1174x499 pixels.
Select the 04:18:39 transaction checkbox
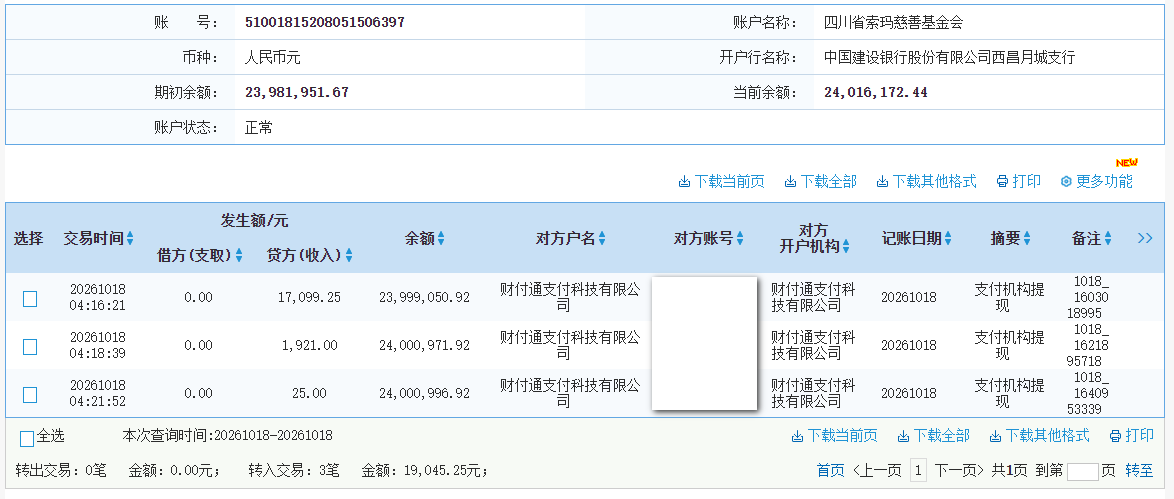pyautogui.click(x=30, y=347)
